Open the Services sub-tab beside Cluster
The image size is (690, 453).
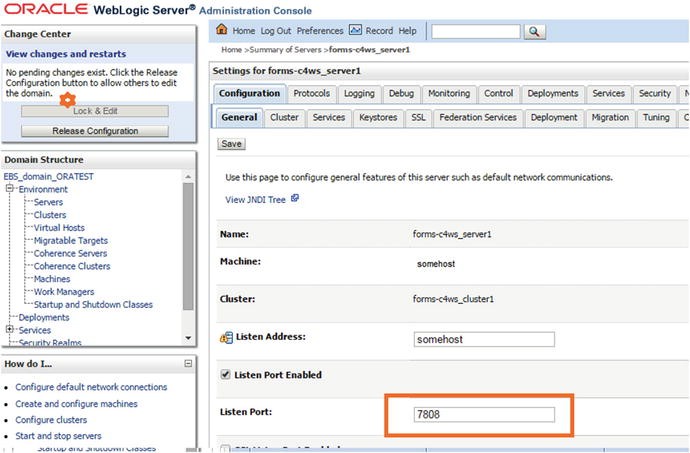[329, 118]
